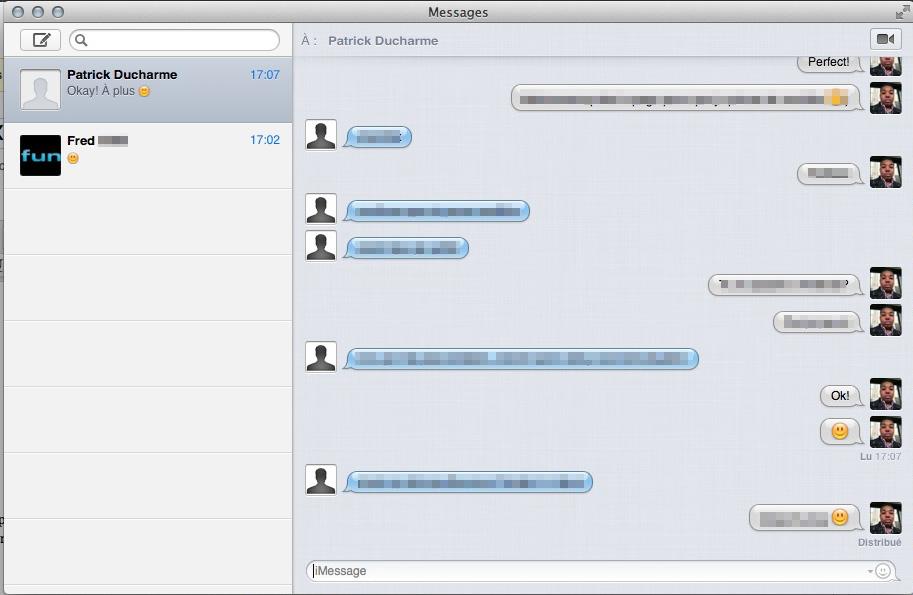Click the 'Ok!' message bubble

(839, 395)
